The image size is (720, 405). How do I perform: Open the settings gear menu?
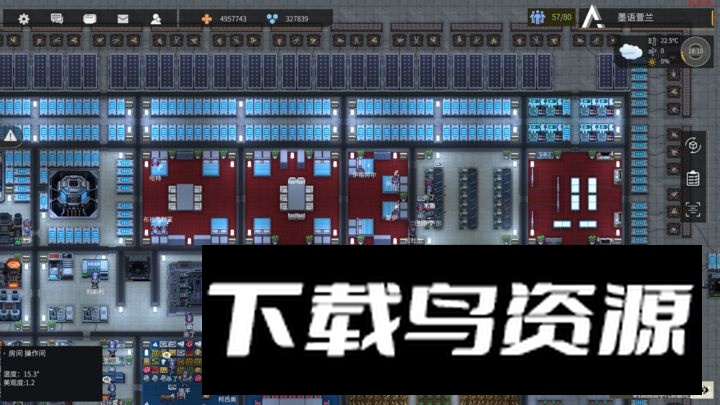coord(24,18)
